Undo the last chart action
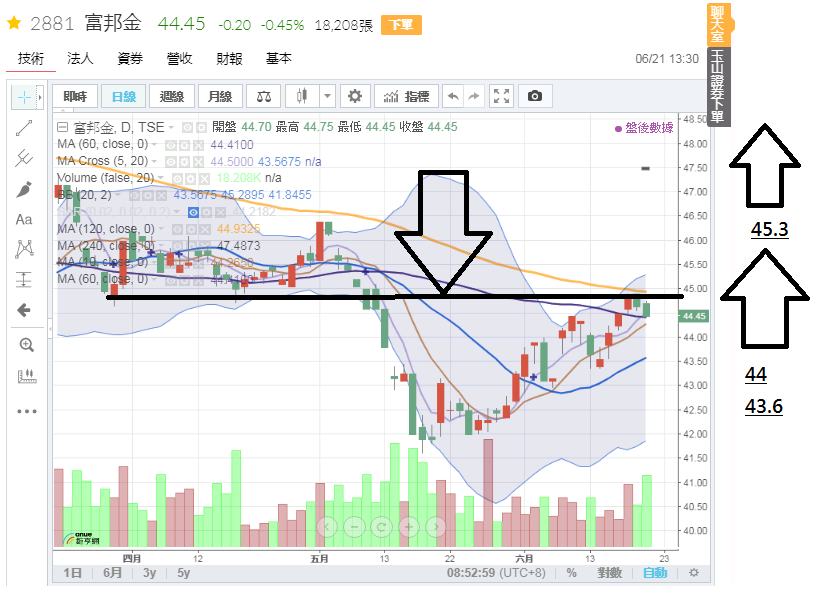This screenshot has width=830, height=600. coord(453,96)
